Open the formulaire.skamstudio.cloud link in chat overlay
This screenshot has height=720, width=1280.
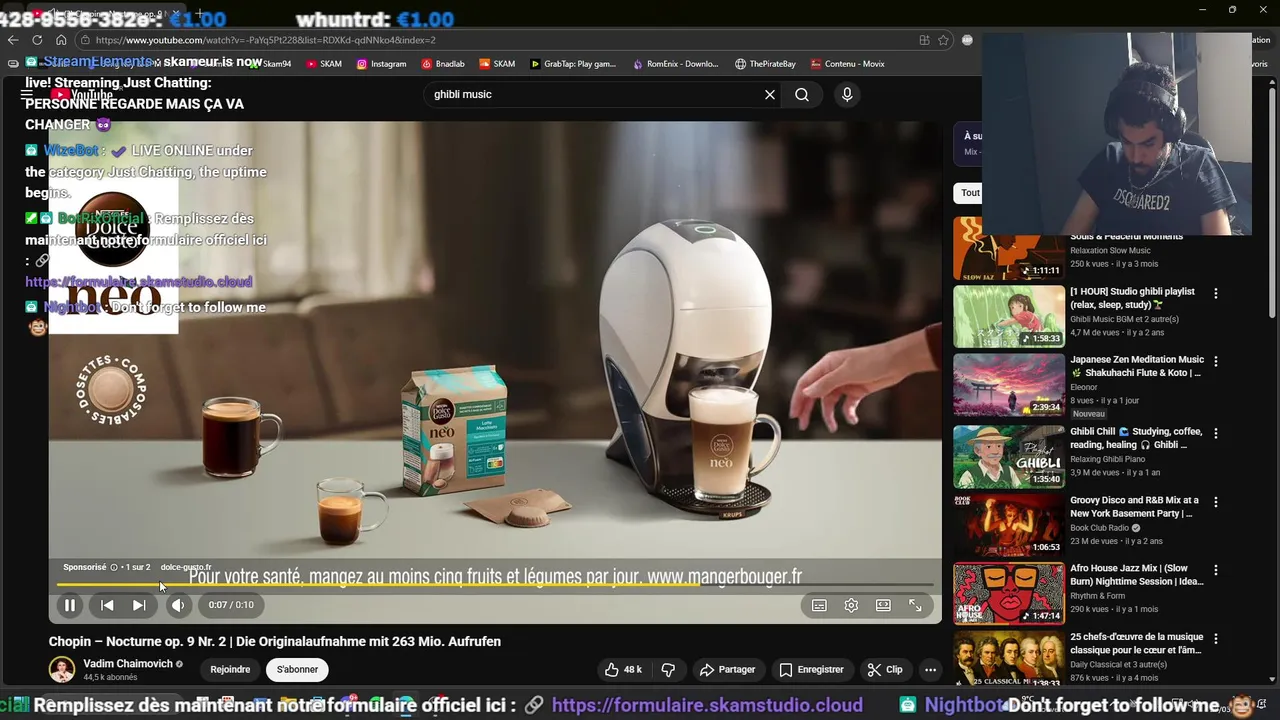pos(139,282)
